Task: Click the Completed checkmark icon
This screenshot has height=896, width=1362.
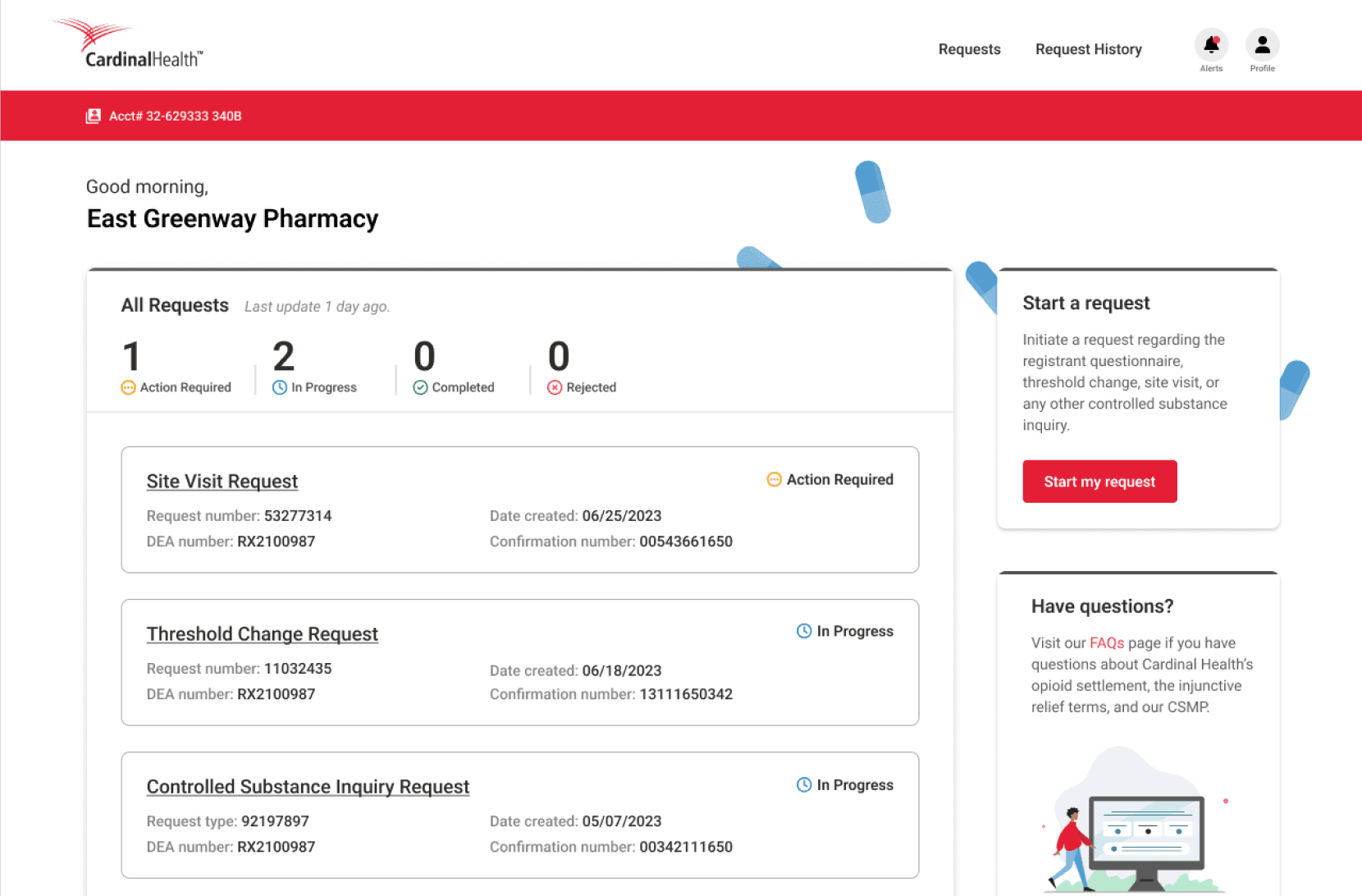Action: 421,387
